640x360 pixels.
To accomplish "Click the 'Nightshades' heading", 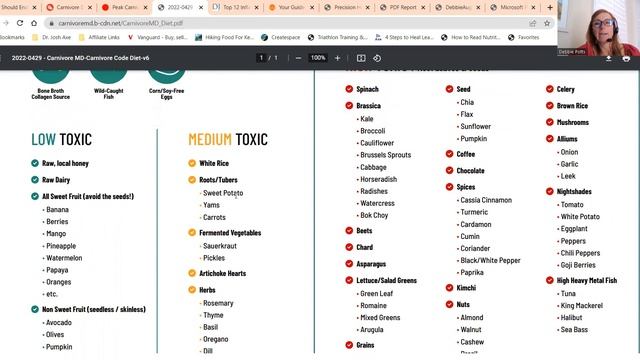I will [x=574, y=191].
